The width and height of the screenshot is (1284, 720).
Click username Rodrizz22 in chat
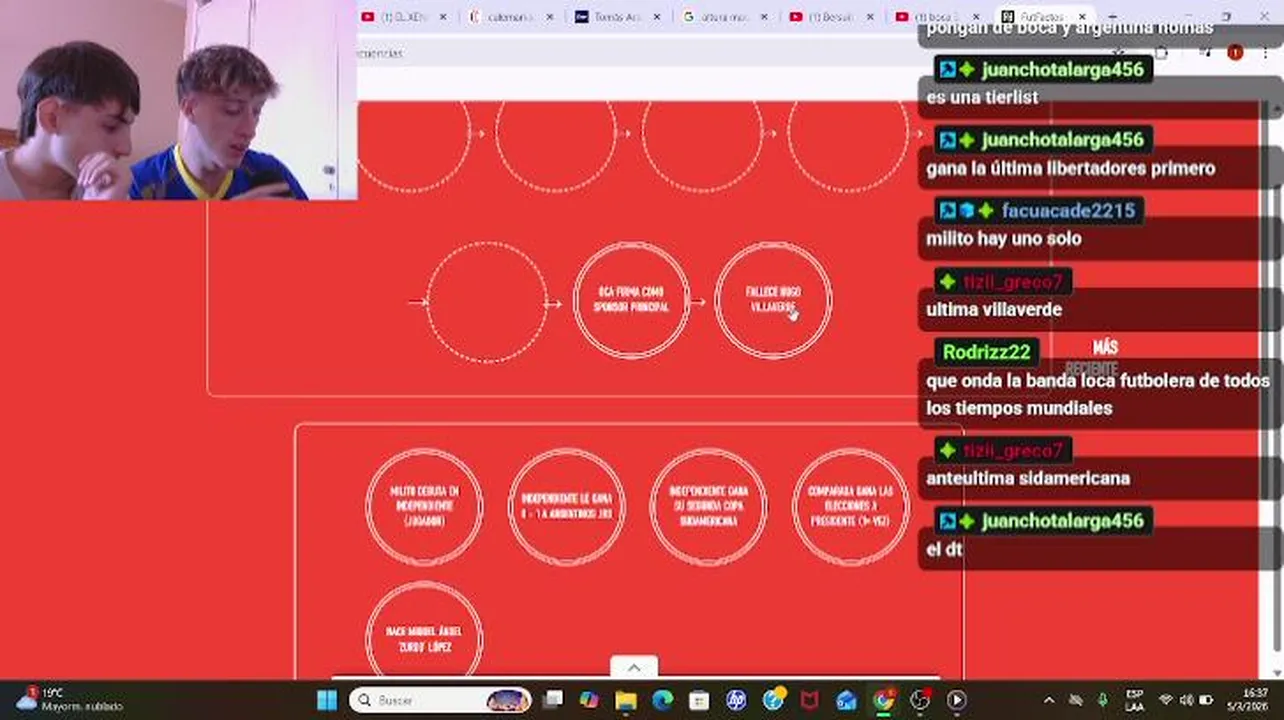click(986, 352)
